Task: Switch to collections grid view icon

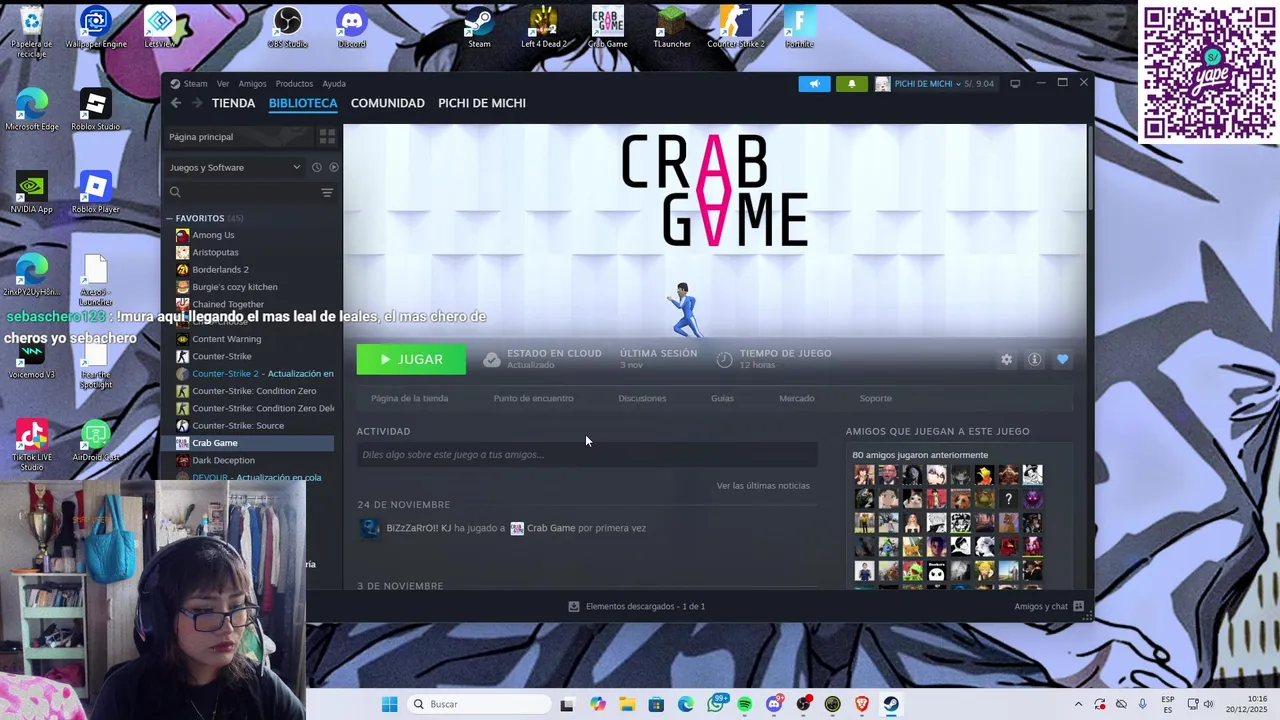Action: pos(327,137)
